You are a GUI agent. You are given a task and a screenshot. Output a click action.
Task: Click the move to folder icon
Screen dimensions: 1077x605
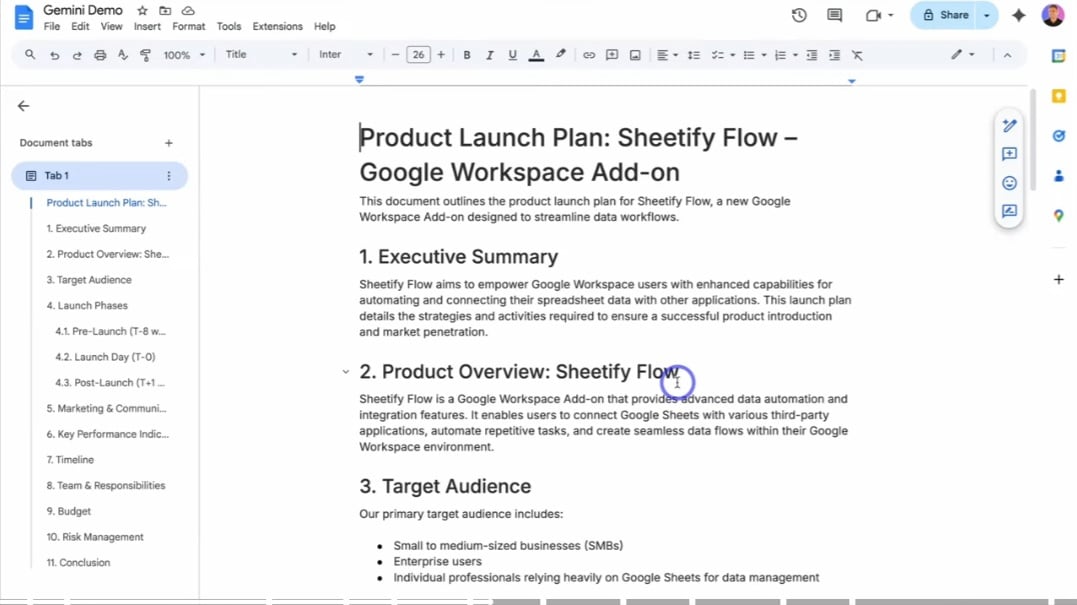tap(165, 11)
